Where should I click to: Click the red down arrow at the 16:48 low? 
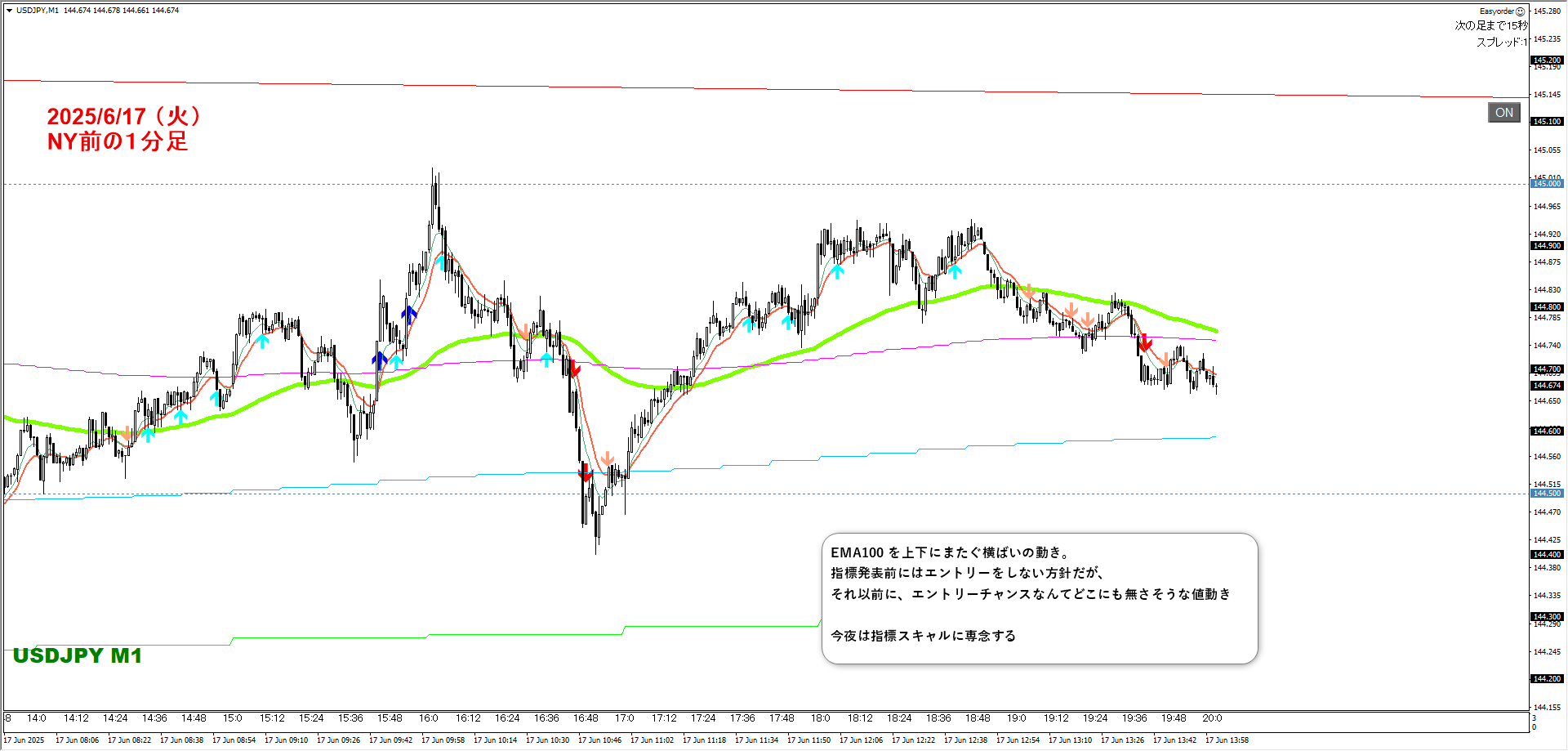click(x=585, y=472)
